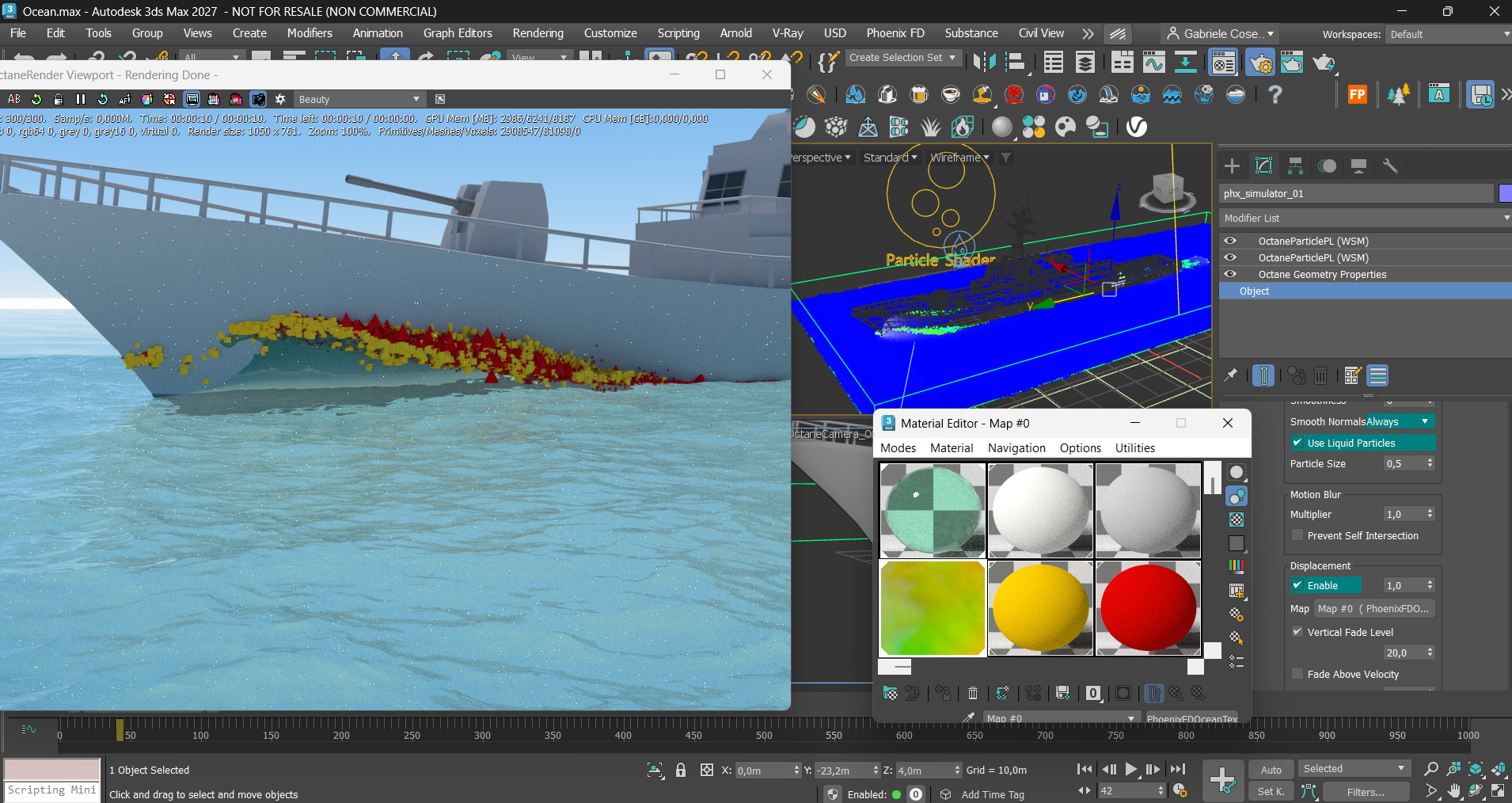Click the Map #0 (PhoenixFDO...) displacement map button

pyautogui.click(x=1373, y=608)
